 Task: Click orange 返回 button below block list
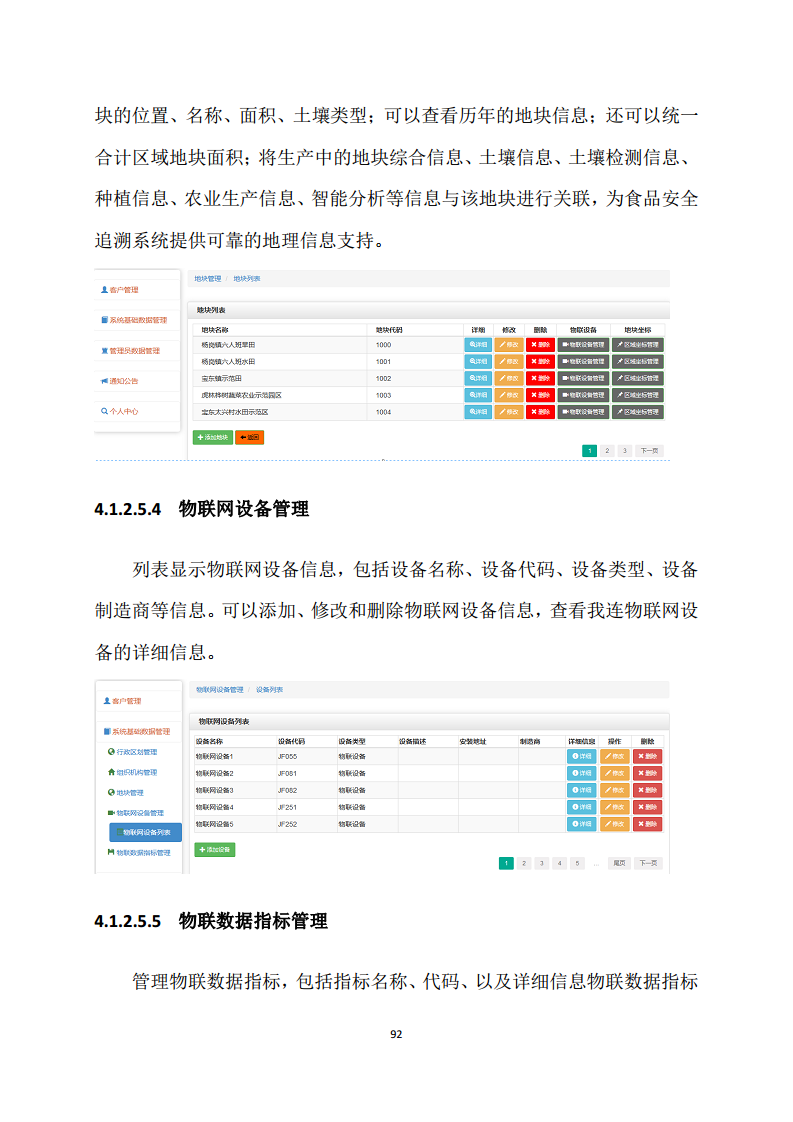250,437
